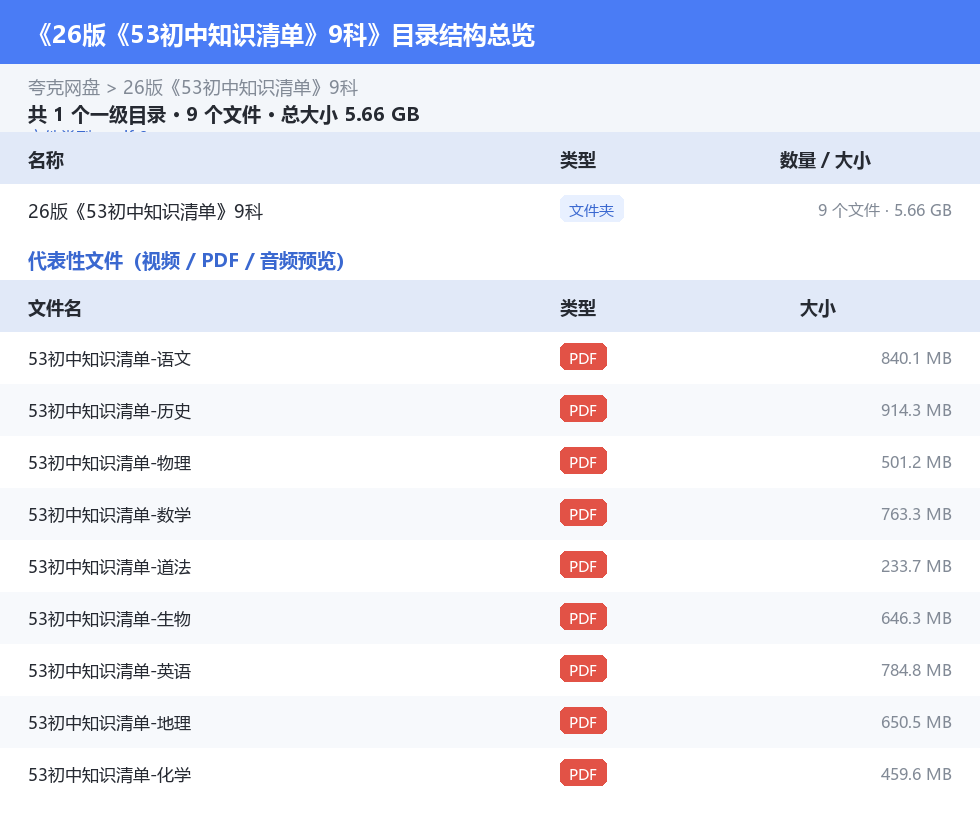Tap the PDF badge in the 道法 row

[583, 565]
